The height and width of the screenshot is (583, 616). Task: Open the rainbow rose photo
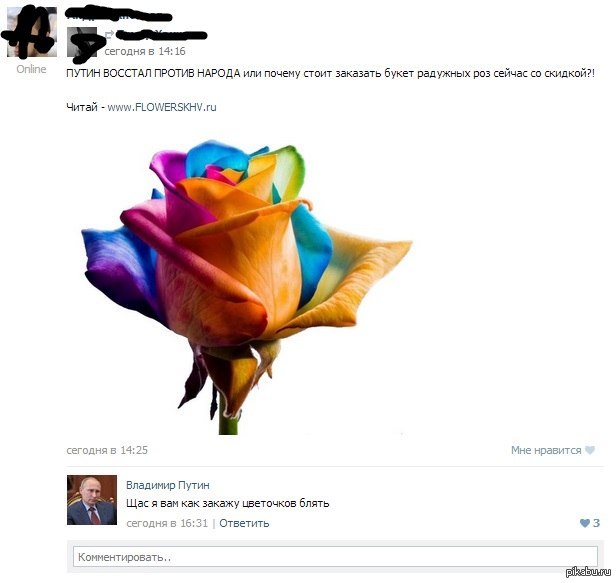coord(247,288)
